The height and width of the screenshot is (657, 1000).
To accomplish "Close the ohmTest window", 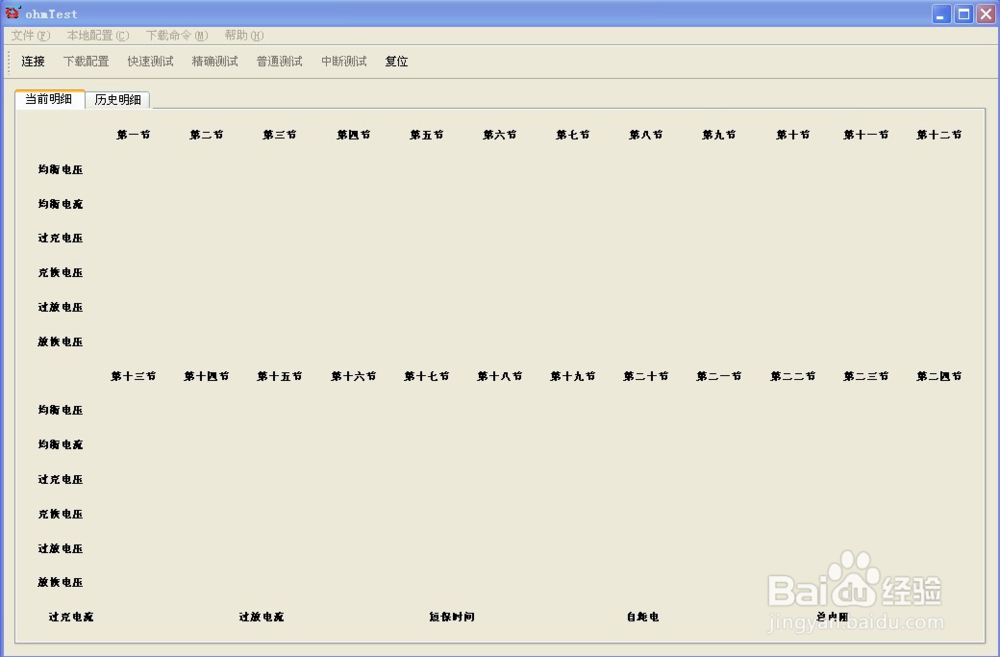I will pyautogui.click(x=986, y=14).
